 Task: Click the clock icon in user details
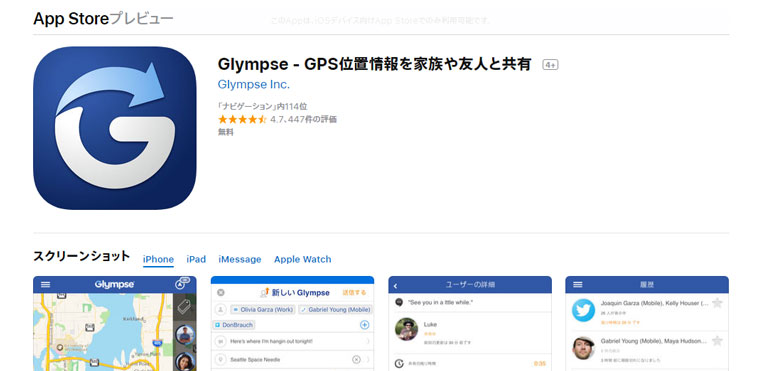(x=399, y=363)
